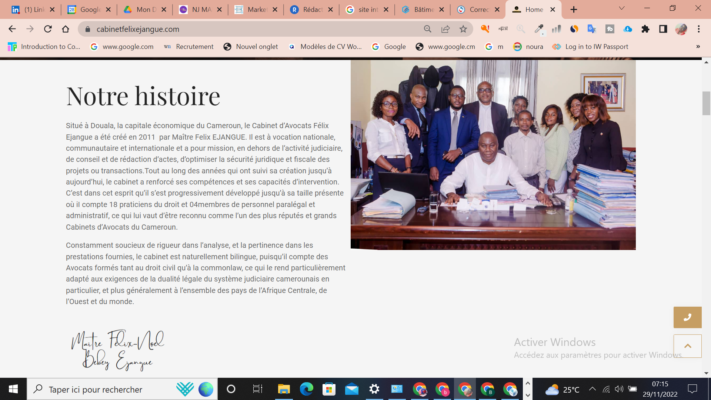711x400 pixels.
Task: Switch to the Rédact tab
Action: (x=312, y=10)
